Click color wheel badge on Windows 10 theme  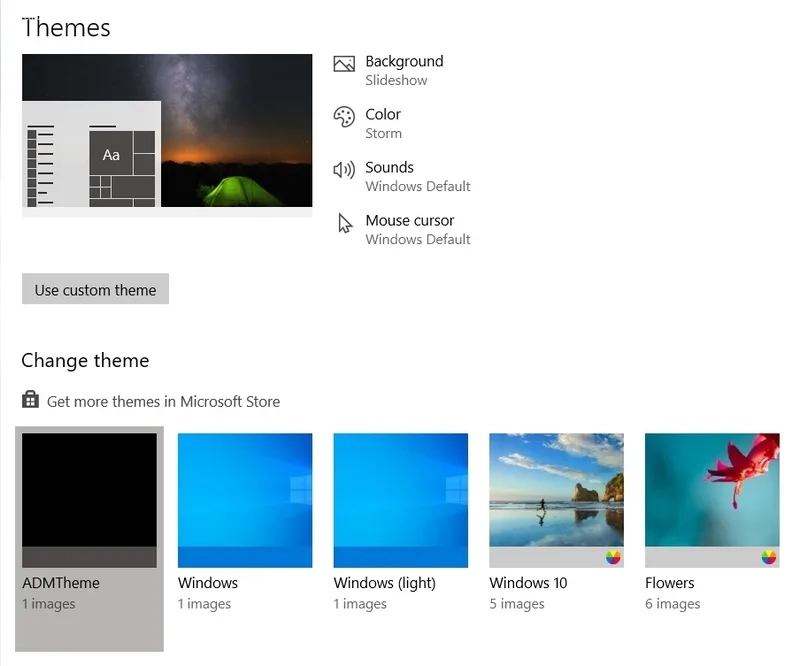pyautogui.click(x=613, y=557)
